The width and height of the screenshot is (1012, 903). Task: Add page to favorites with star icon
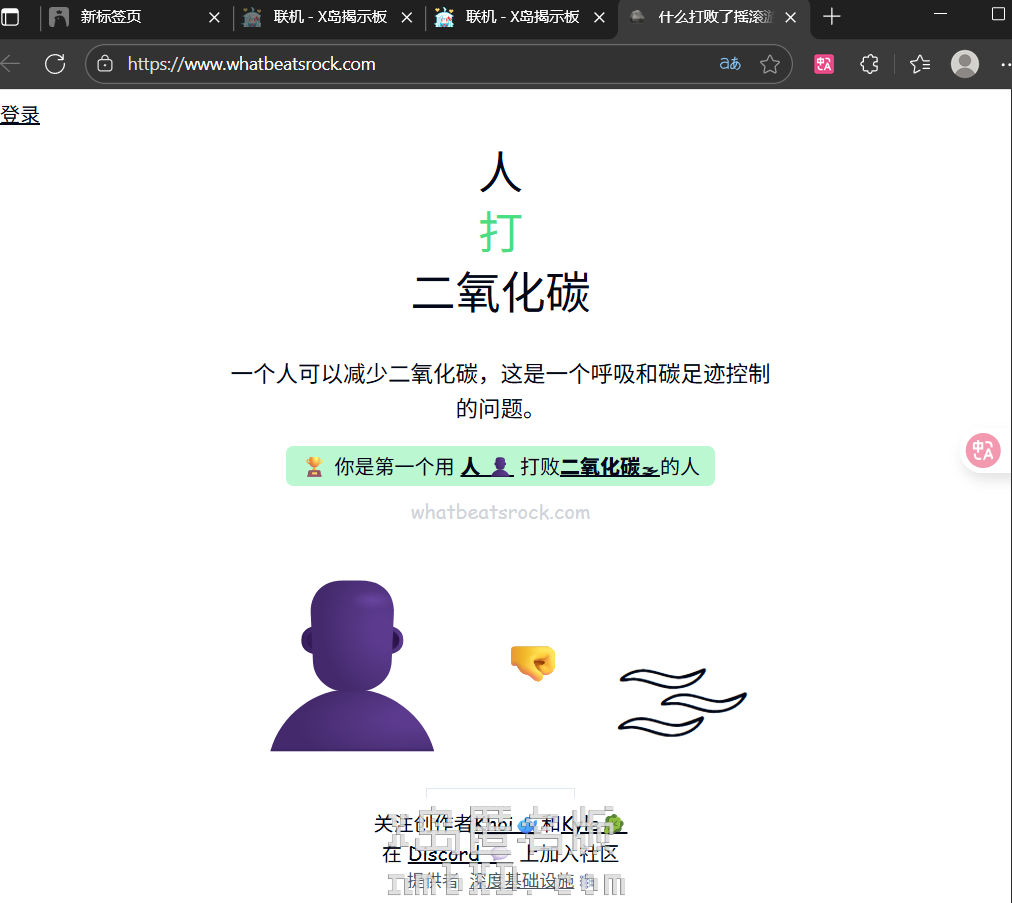[x=769, y=64]
